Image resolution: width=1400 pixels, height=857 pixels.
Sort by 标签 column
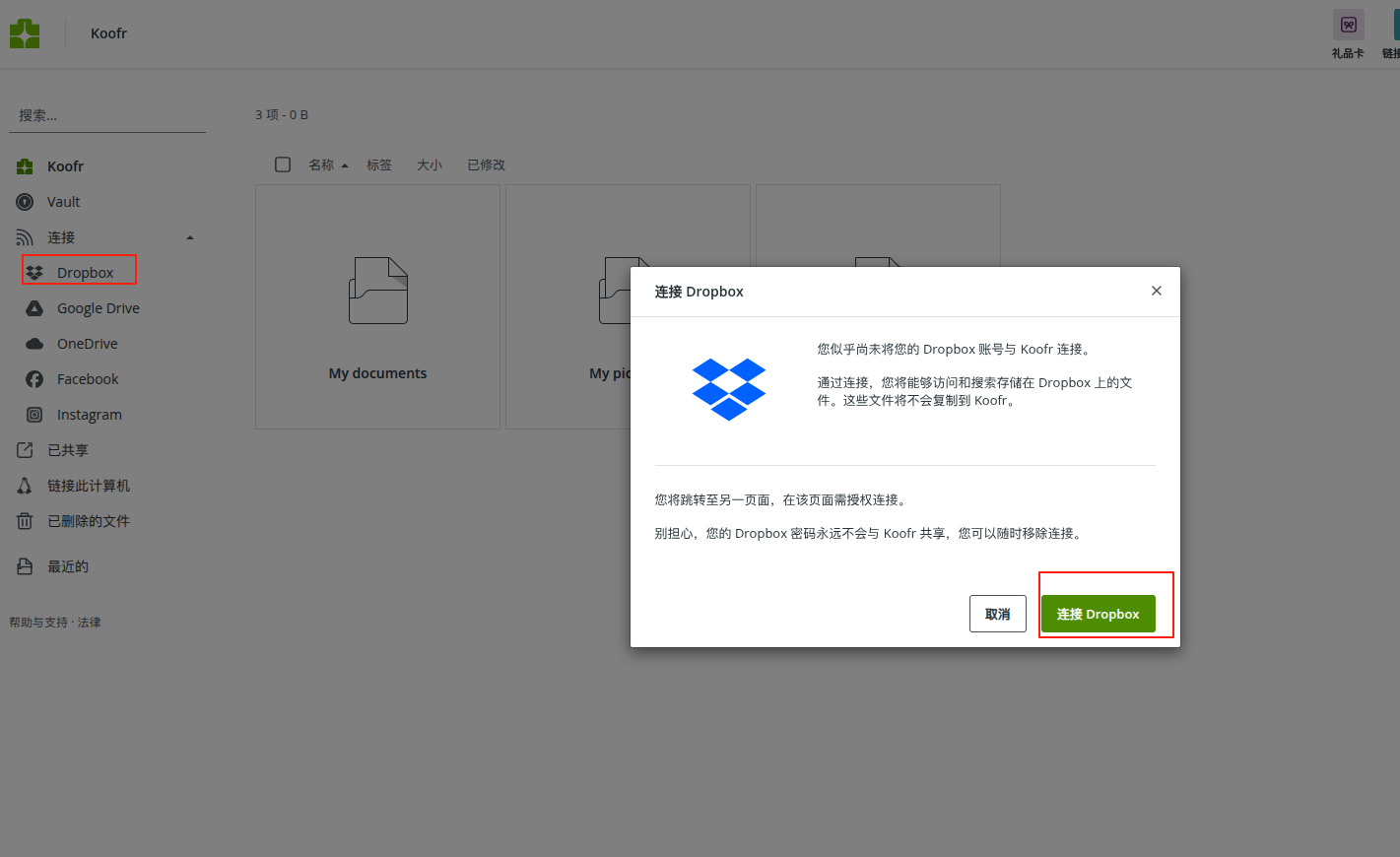point(379,165)
